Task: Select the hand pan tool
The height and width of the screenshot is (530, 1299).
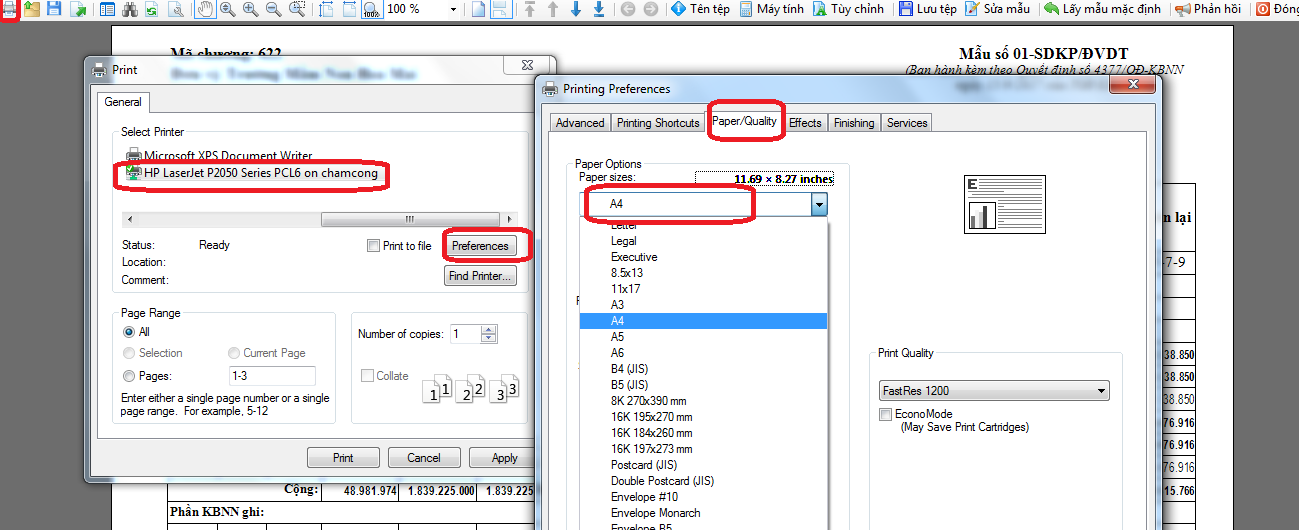Action: 205,9
